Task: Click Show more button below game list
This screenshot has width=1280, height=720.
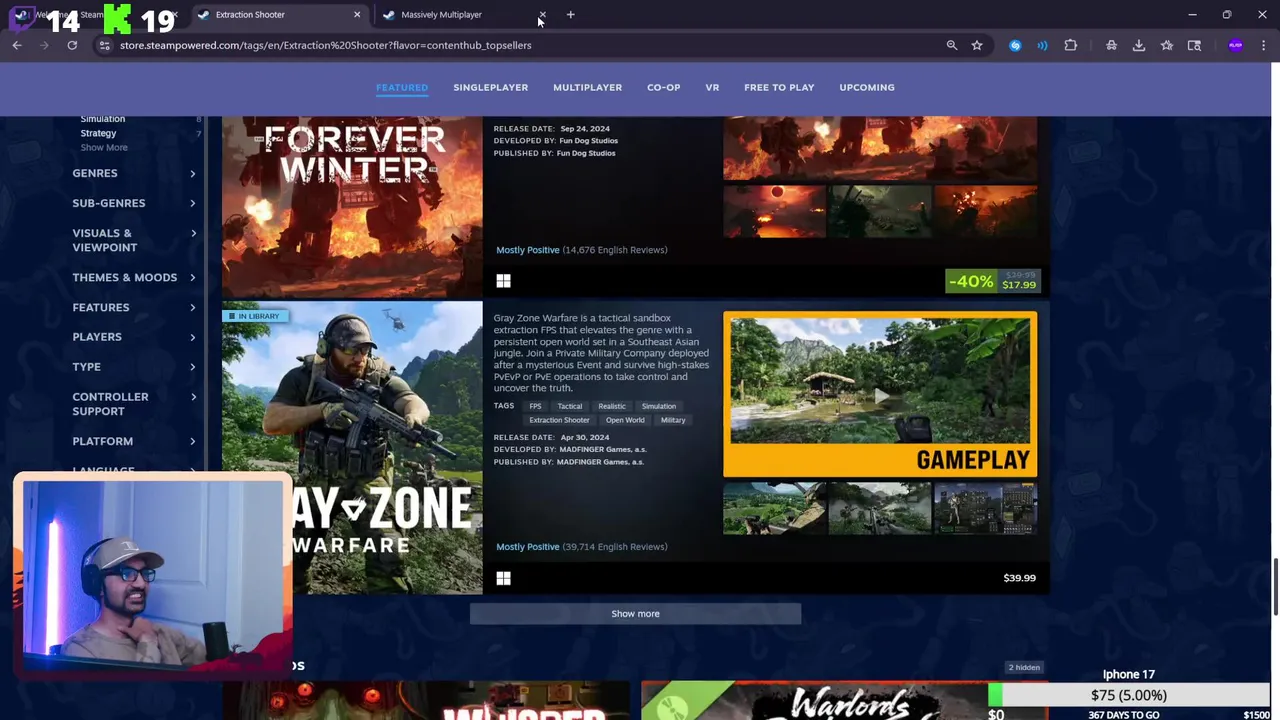Action: (x=635, y=613)
